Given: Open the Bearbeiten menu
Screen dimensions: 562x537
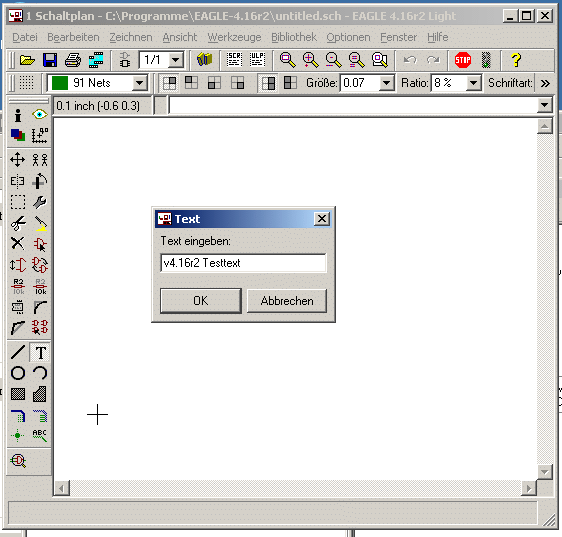Looking at the screenshot, I should coord(73,37).
